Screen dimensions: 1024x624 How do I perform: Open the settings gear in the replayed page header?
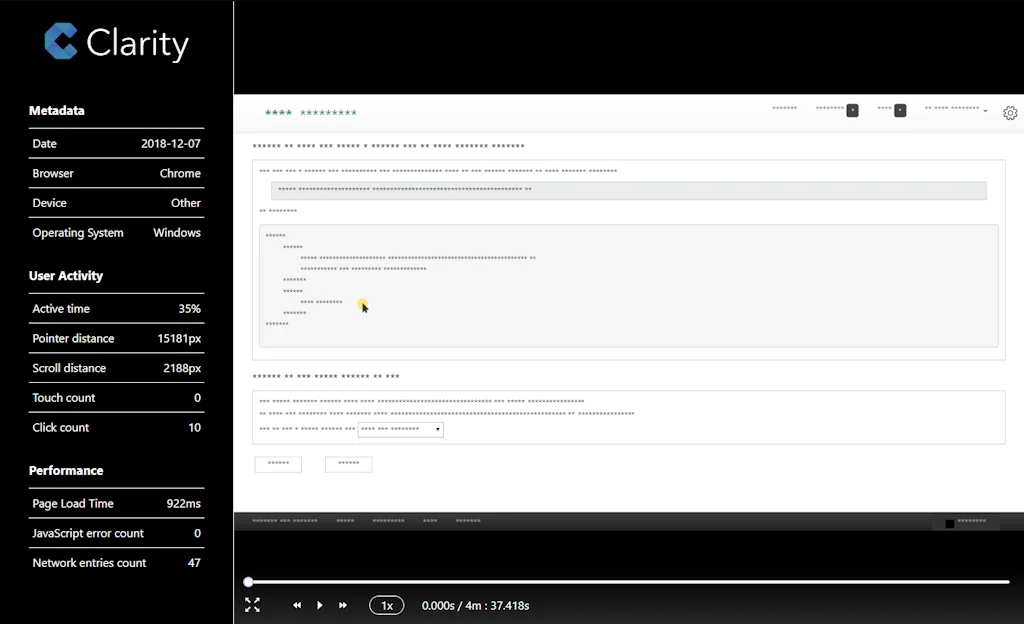click(1010, 113)
